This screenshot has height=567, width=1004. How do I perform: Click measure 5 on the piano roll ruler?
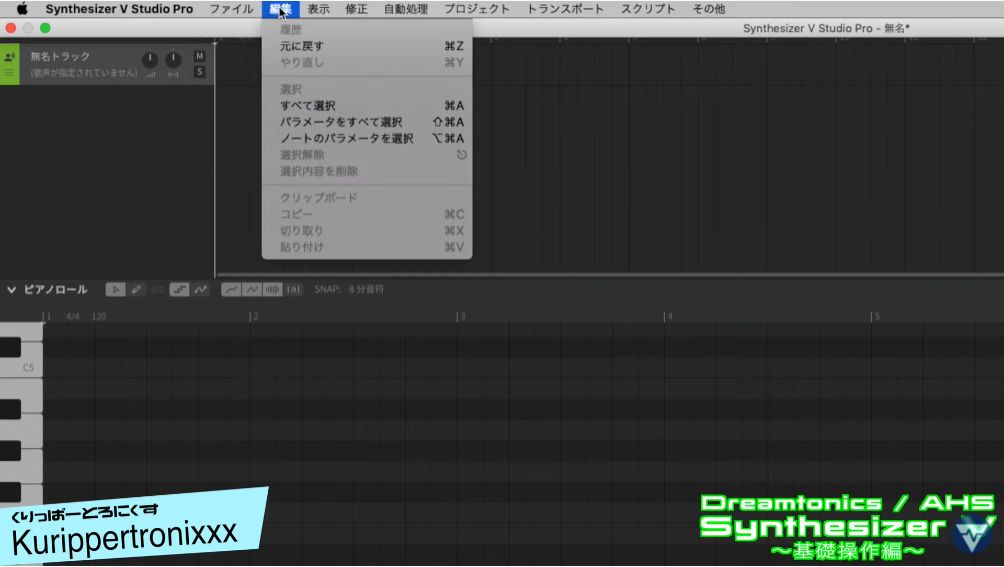(876, 317)
